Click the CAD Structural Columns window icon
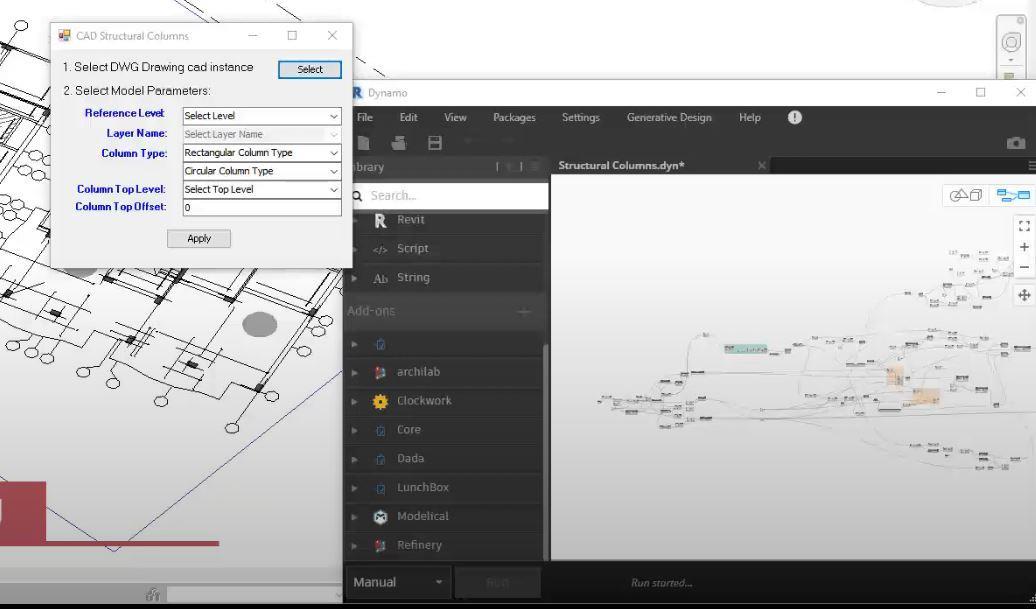This screenshot has height=609, width=1036. (64, 36)
